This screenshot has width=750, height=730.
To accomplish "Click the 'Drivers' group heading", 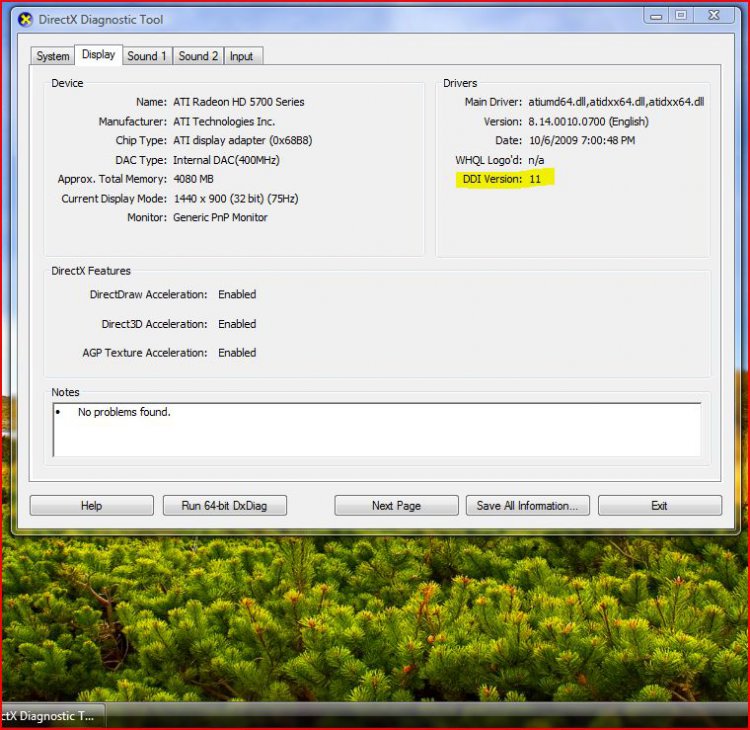I will pyautogui.click(x=460, y=83).
